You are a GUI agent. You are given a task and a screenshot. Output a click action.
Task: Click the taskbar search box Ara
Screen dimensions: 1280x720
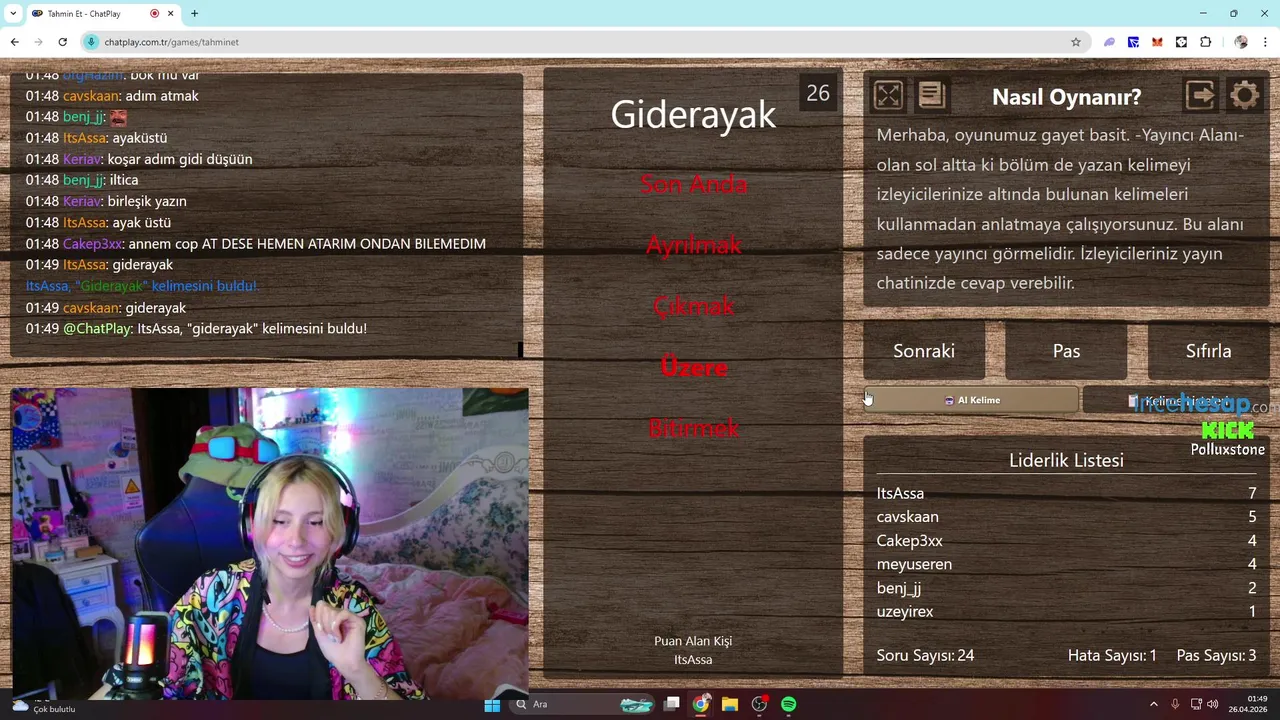pyautogui.click(x=582, y=704)
